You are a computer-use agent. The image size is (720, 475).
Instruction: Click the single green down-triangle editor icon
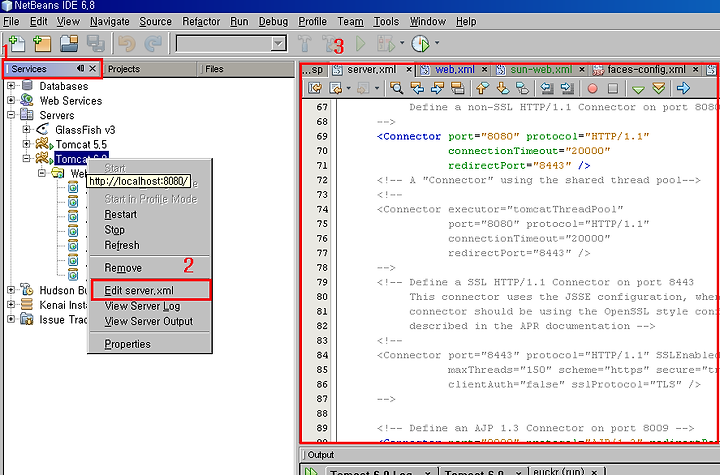(x=638, y=89)
